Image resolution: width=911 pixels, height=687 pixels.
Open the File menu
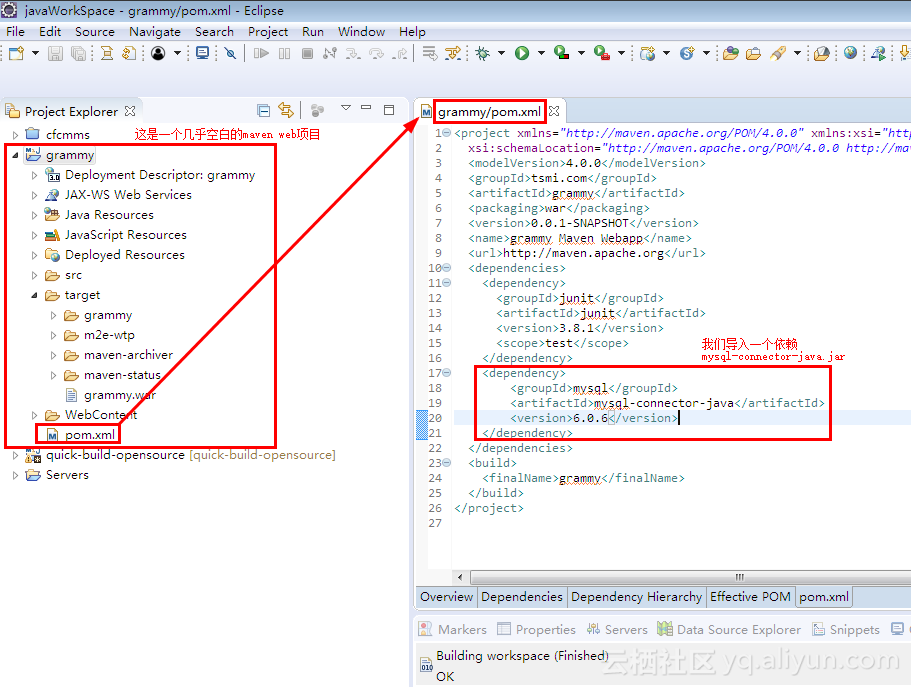pos(15,31)
